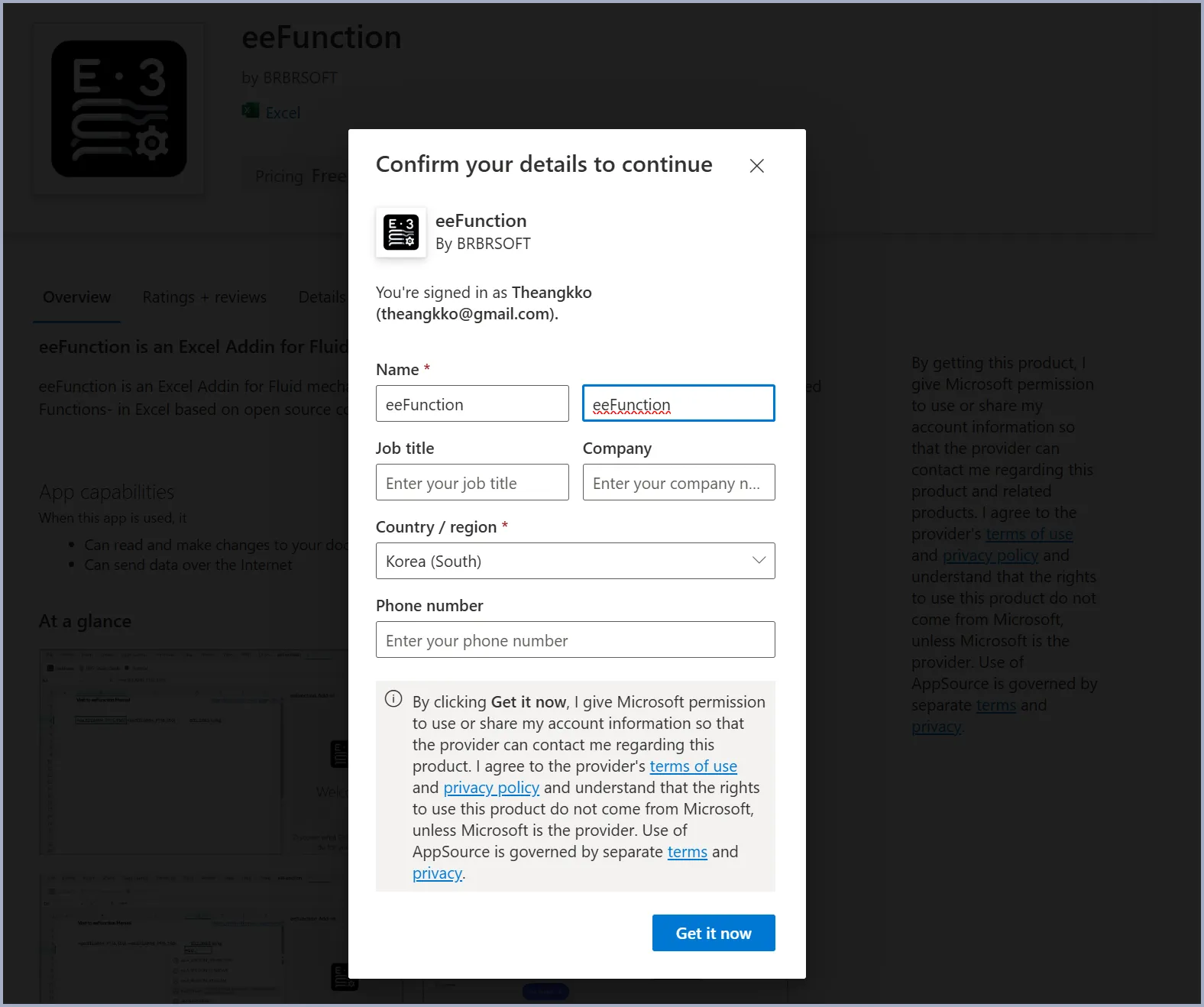Click the By BRBRSOFT text in the dialog

point(483,244)
